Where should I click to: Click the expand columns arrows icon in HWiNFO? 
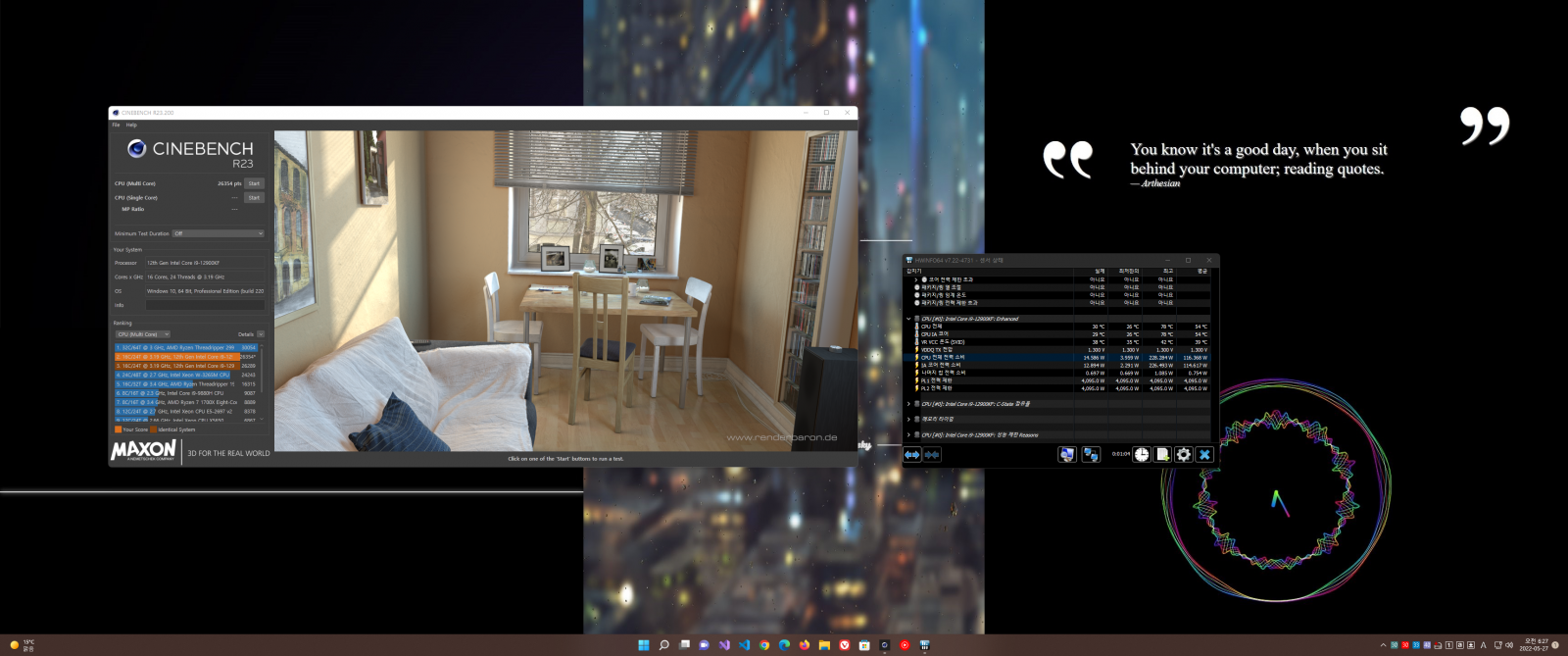912,454
